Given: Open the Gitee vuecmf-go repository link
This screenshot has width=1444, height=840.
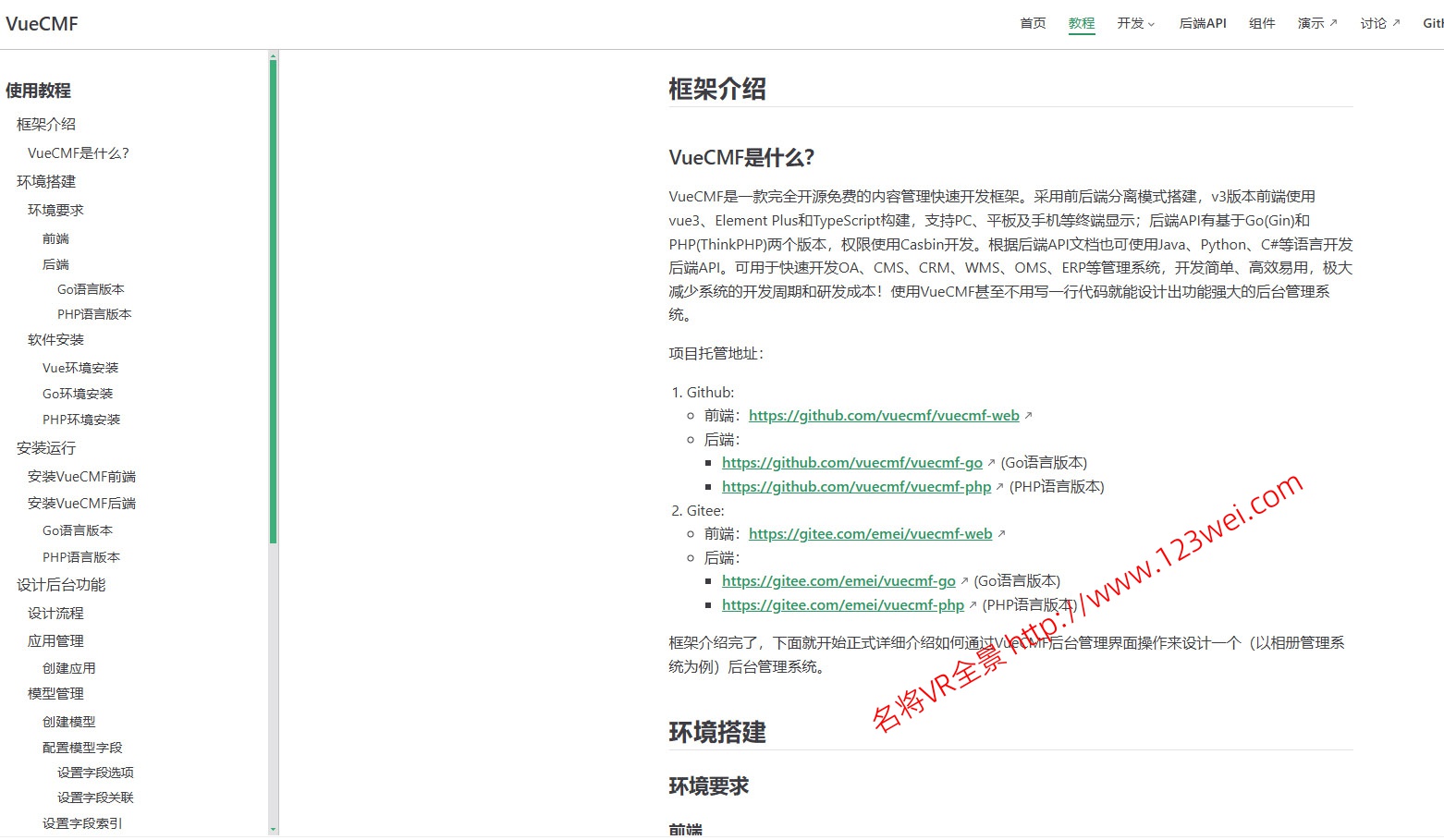Looking at the screenshot, I should pyautogui.click(x=838, y=580).
